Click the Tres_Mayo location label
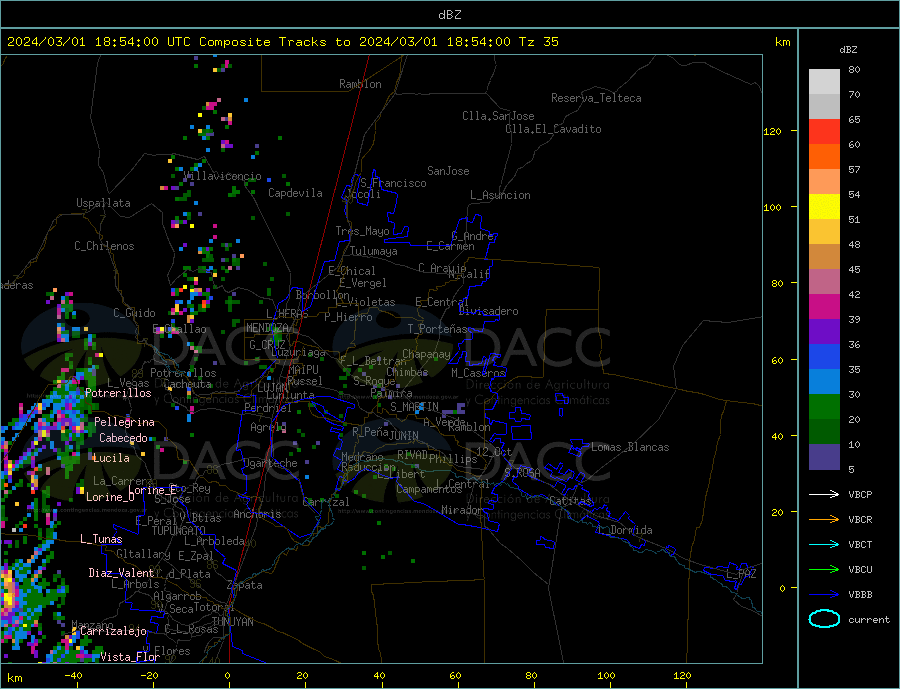The width and height of the screenshot is (900, 689). click(x=362, y=231)
